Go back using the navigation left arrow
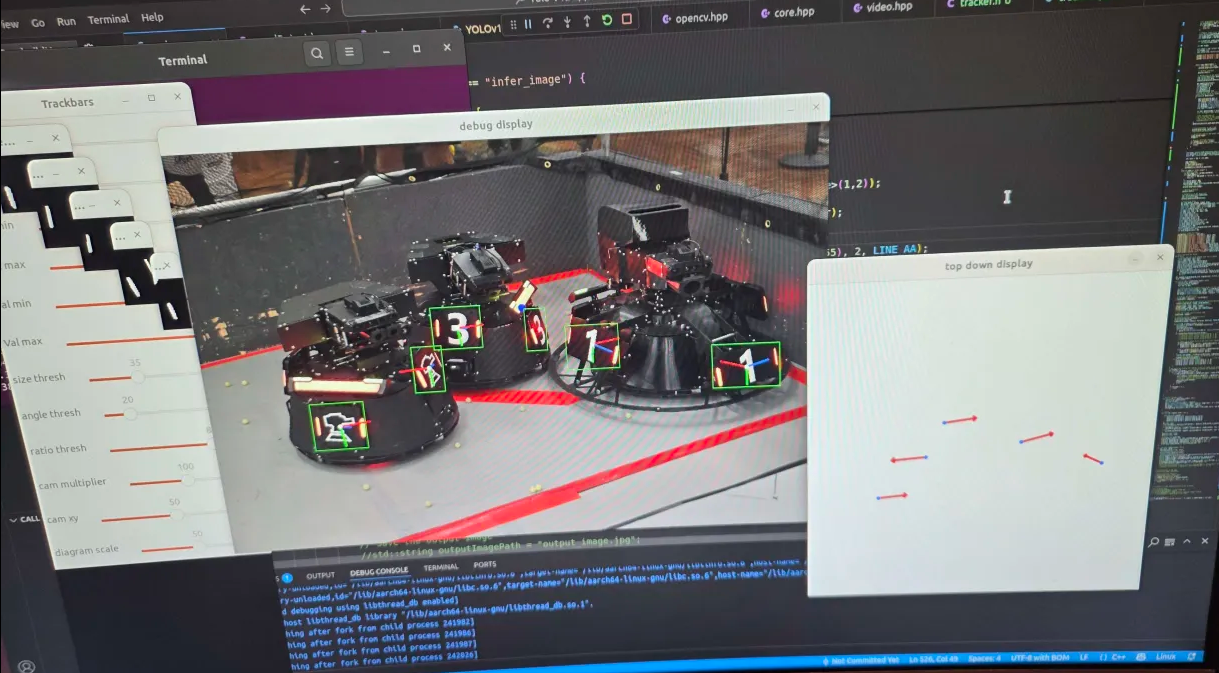Screen dimensions: 1219x673 (305, 9)
